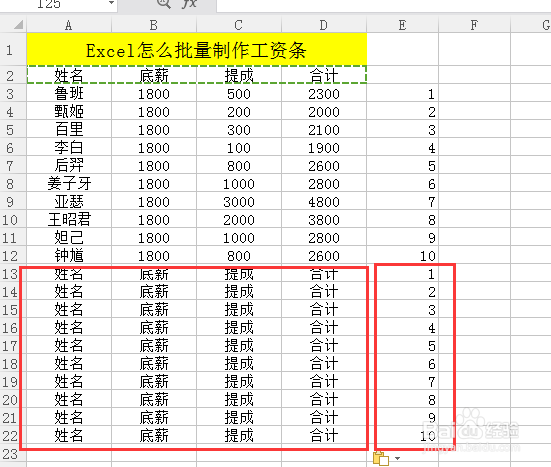Click pasted '姓名' cell in row 22

coord(69,436)
